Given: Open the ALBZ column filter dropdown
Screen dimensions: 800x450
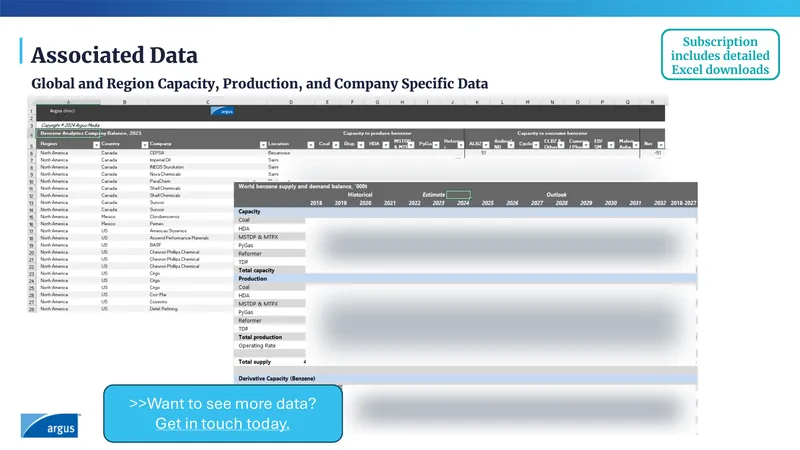Looking at the screenshot, I should pos(486,145).
